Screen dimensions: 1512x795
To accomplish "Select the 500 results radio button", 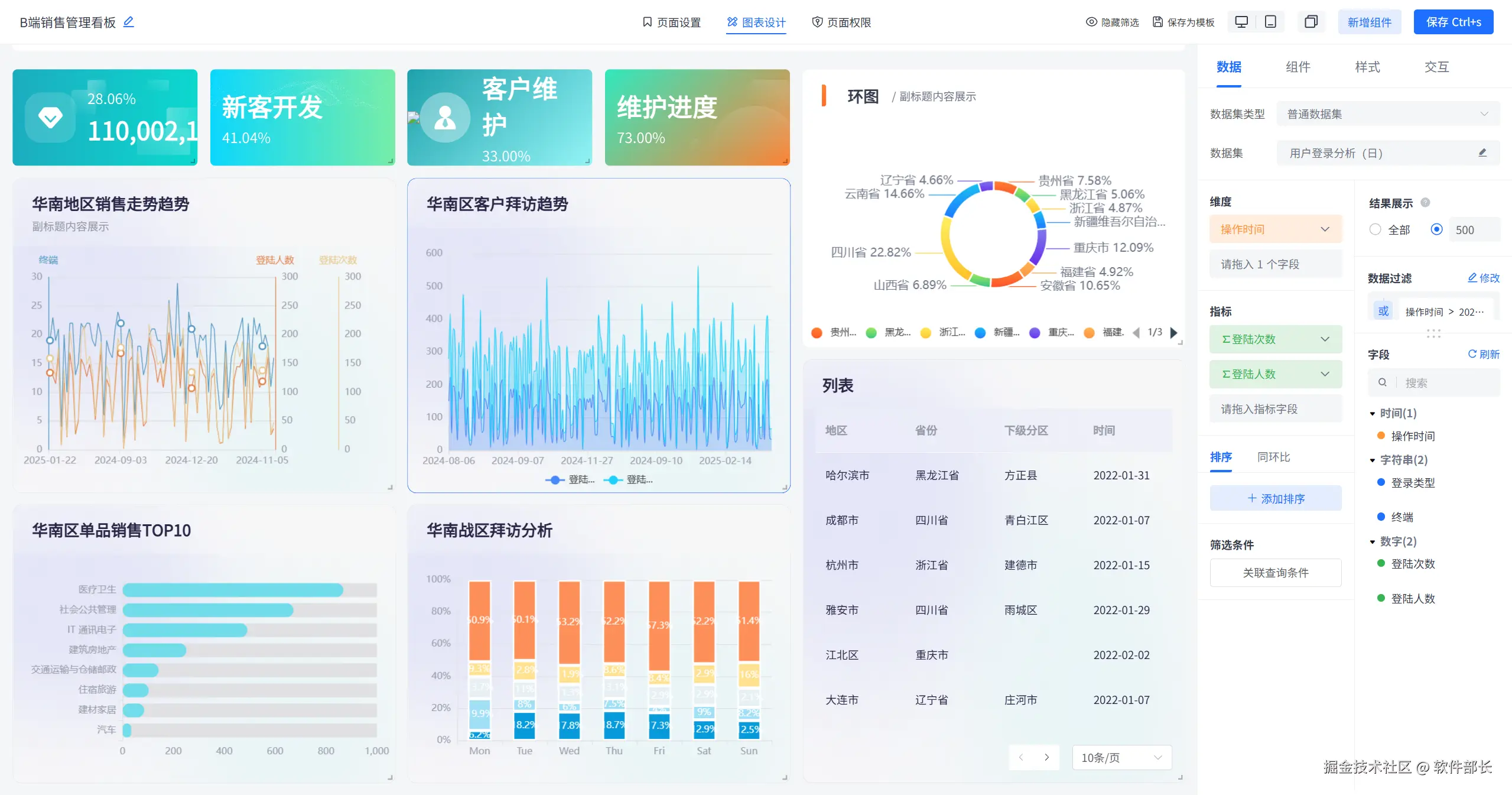I will [1437, 229].
